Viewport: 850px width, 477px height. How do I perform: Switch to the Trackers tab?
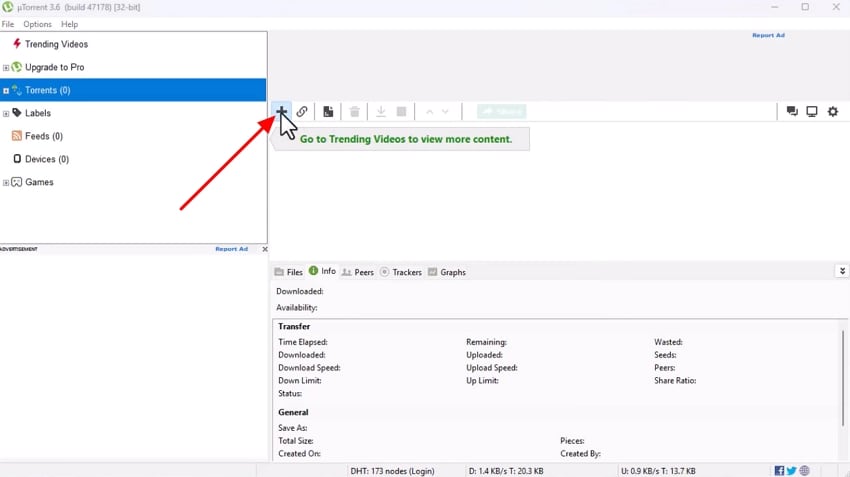(x=401, y=272)
